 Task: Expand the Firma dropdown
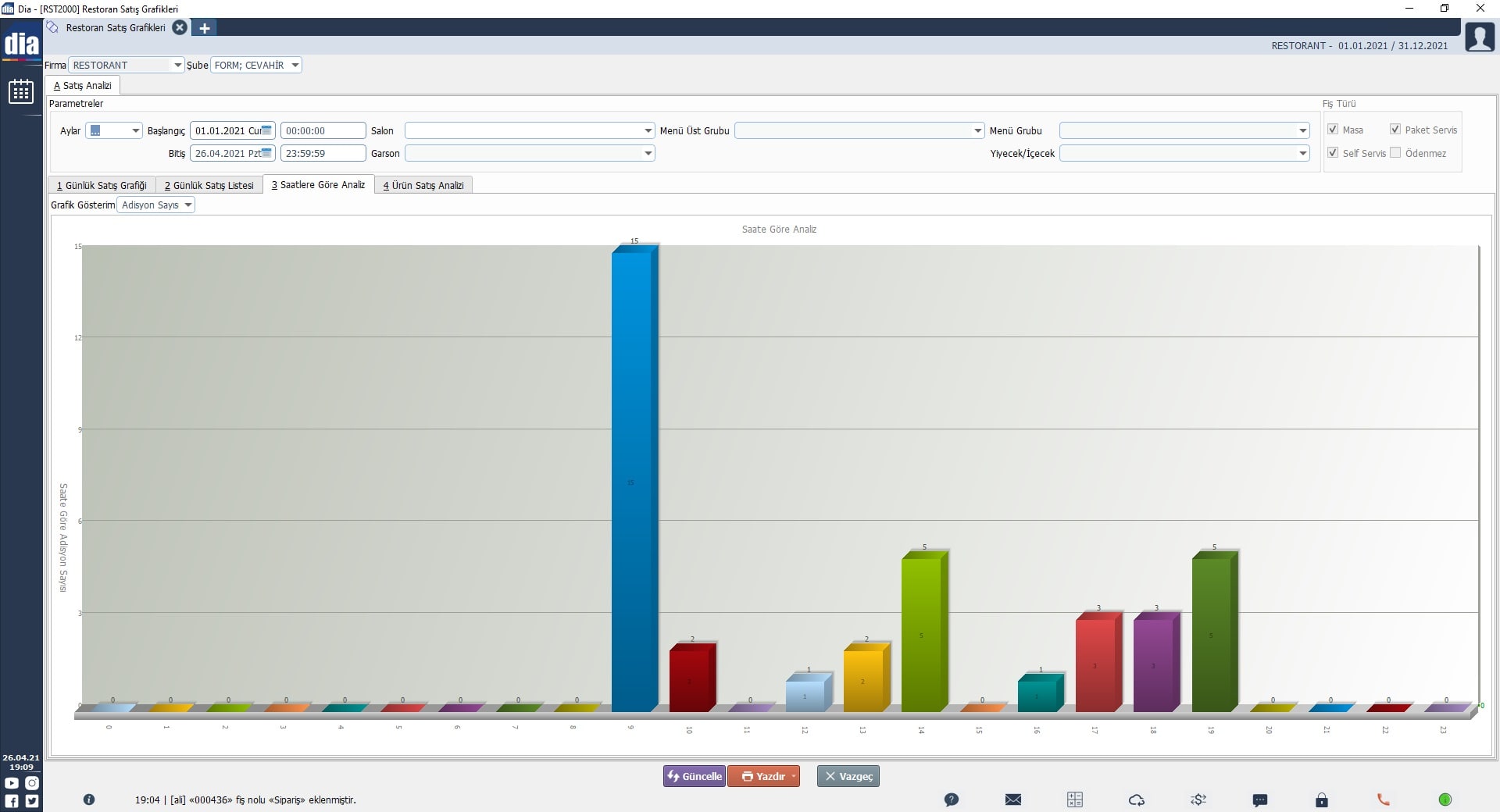[177, 66]
